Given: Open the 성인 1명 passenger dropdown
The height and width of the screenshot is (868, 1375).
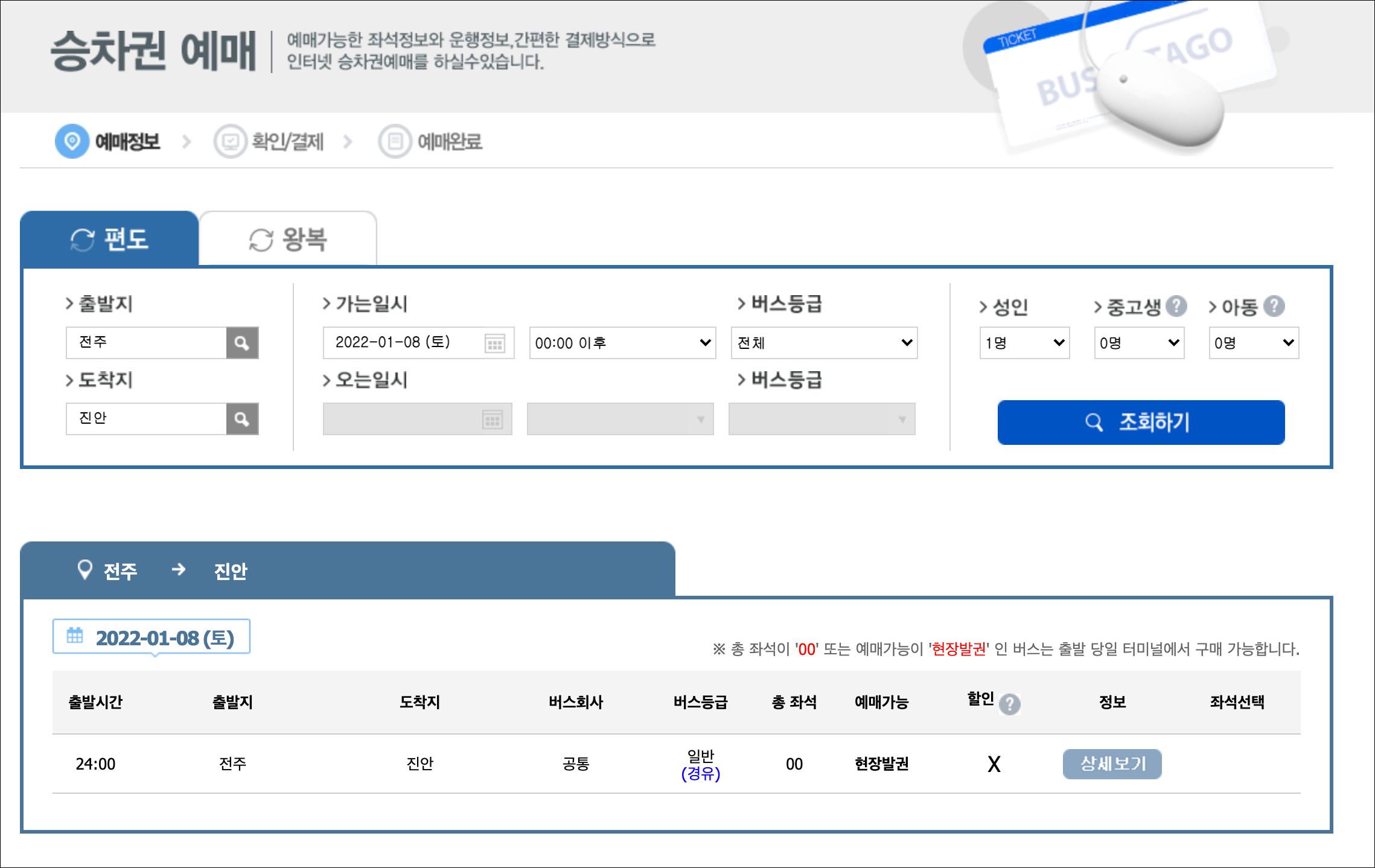Looking at the screenshot, I should pos(1024,343).
